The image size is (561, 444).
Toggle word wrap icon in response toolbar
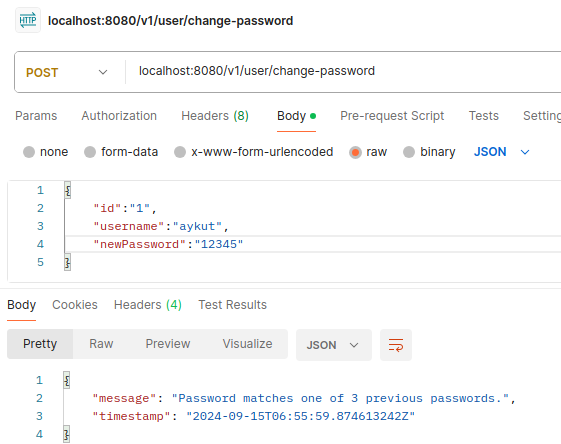[x=396, y=345]
